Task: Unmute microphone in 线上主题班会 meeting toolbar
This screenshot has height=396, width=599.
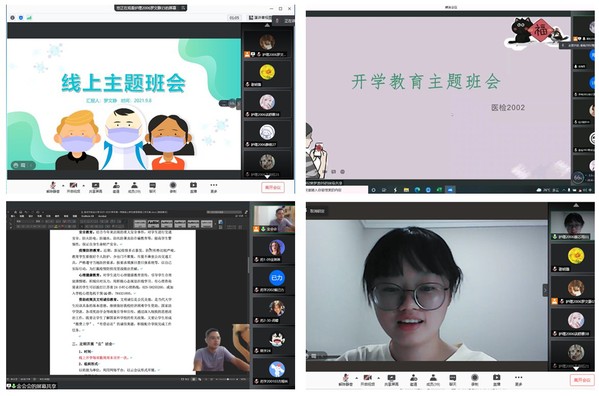Action: pyautogui.click(x=53, y=187)
